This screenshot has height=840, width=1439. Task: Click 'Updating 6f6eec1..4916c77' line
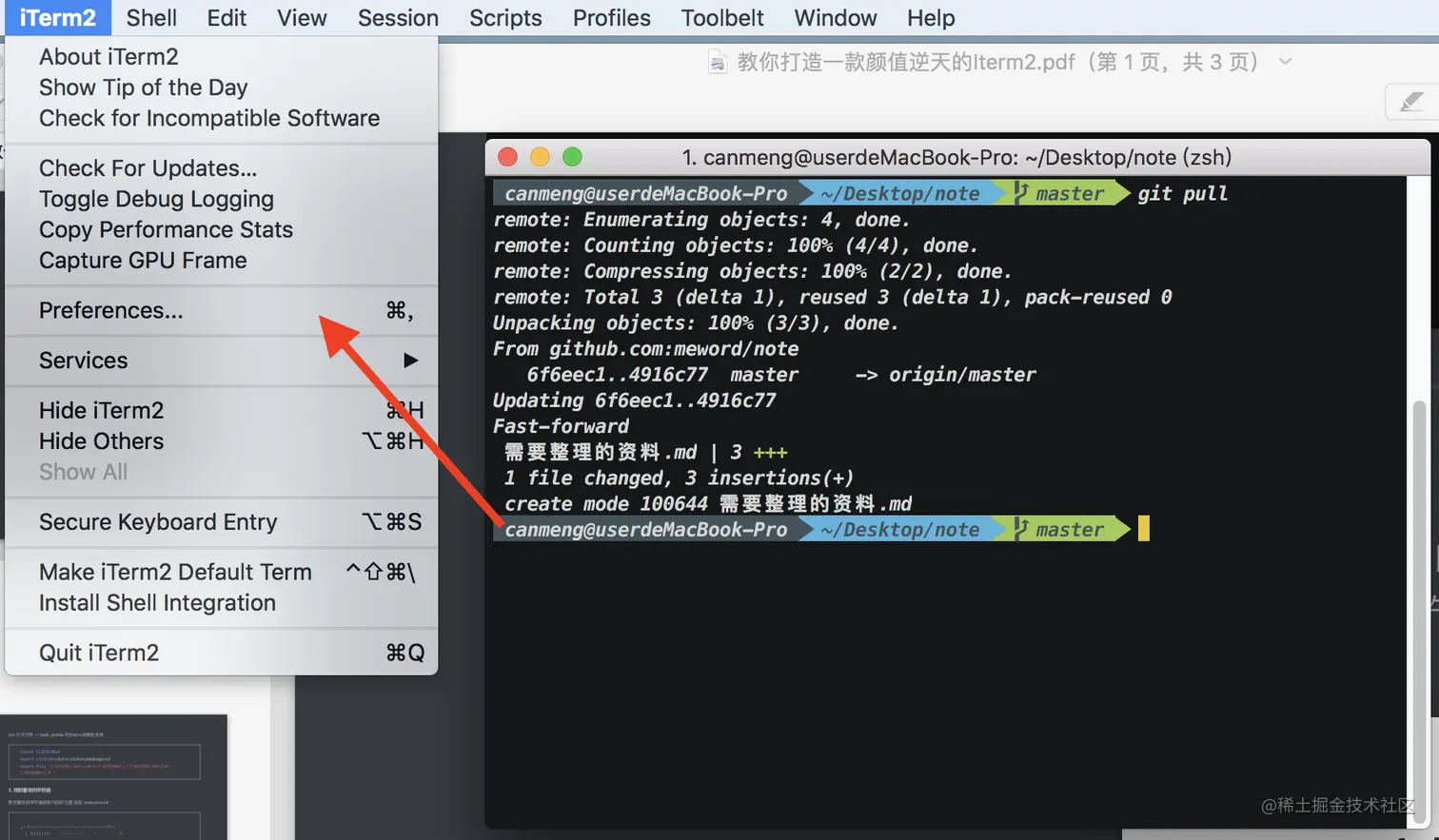coord(634,400)
